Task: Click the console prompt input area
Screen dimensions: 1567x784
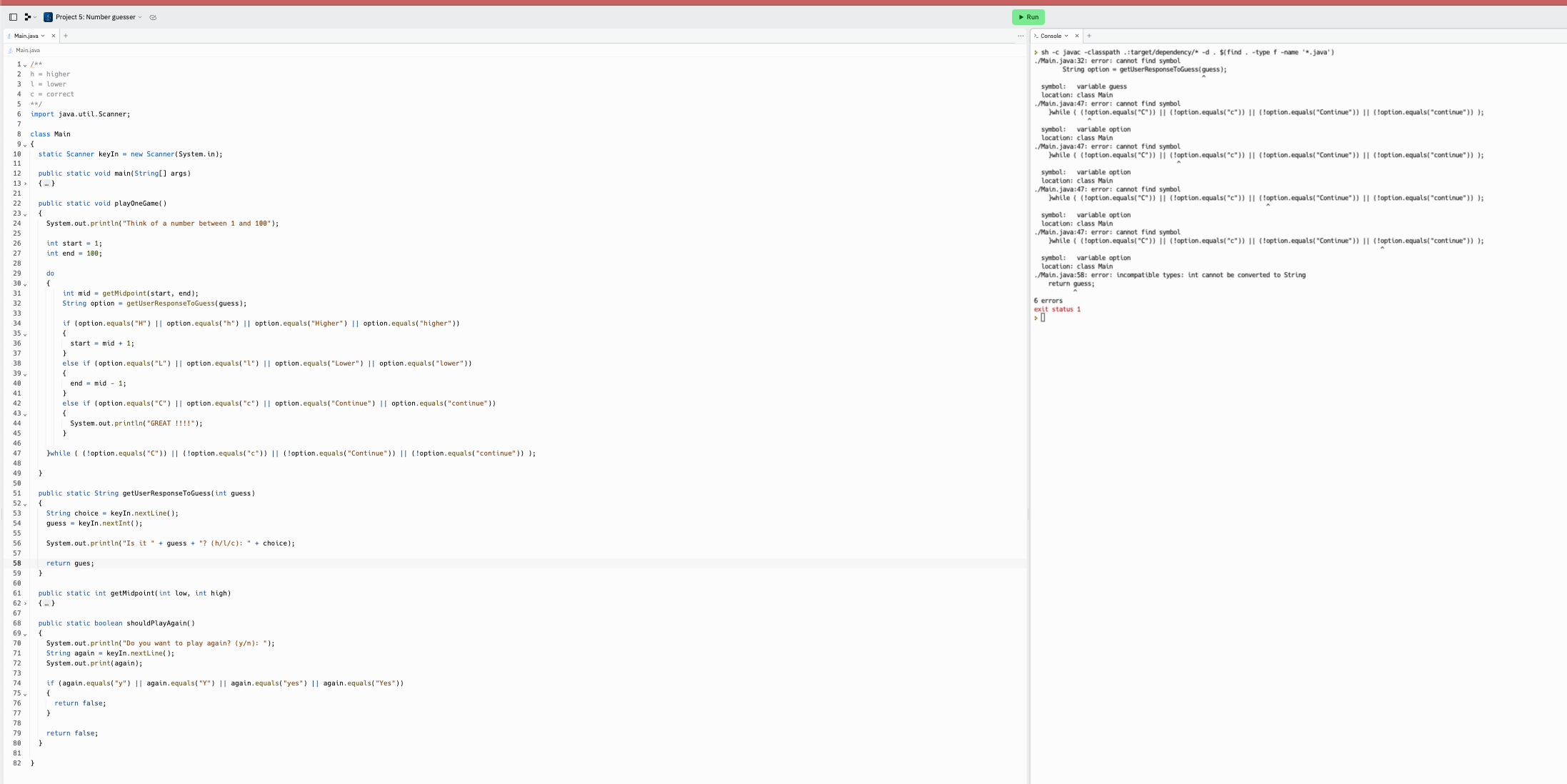Action: point(1045,318)
